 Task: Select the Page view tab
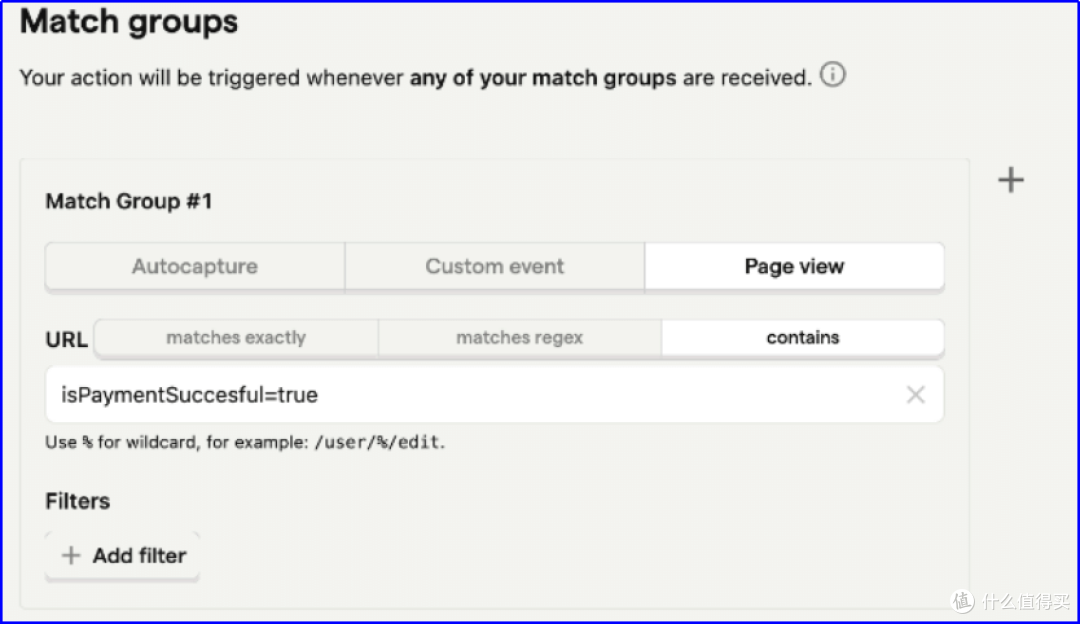coord(794,267)
